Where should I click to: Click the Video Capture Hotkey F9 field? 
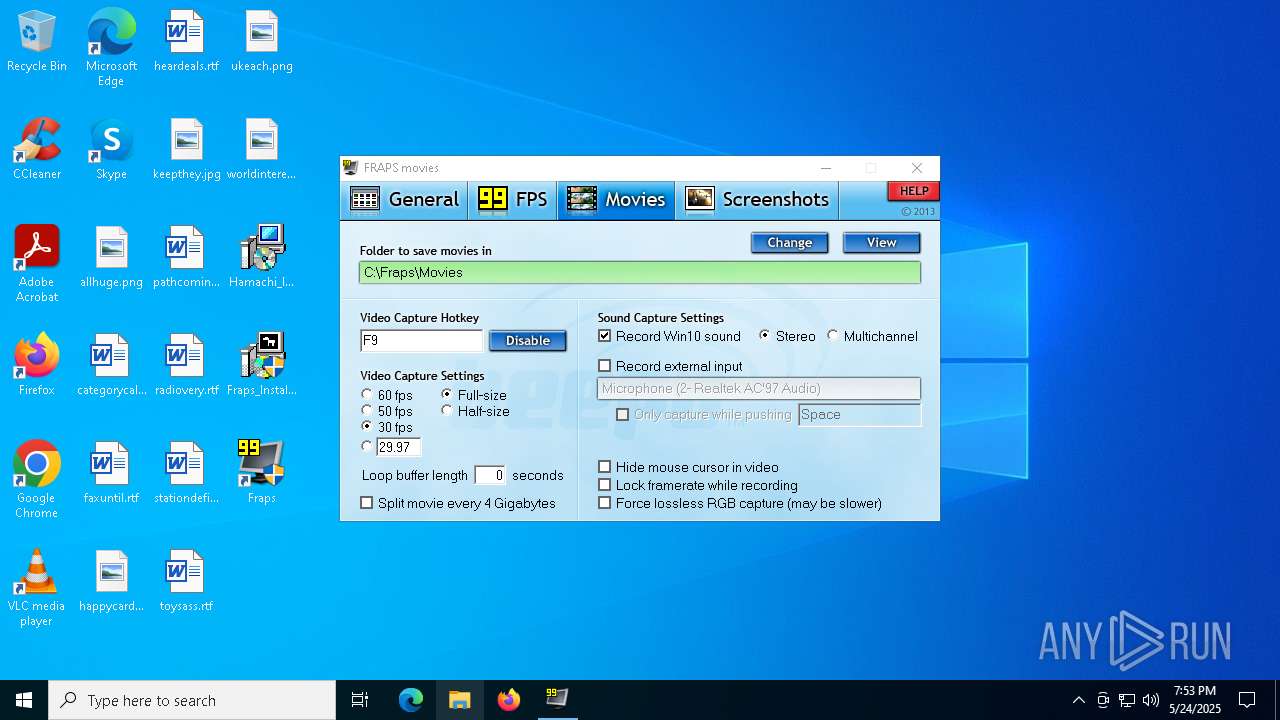(x=421, y=341)
